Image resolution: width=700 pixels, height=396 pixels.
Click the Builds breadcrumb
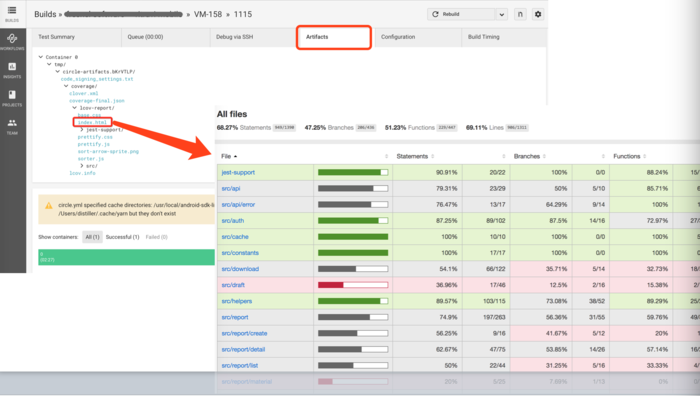click(x=45, y=14)
